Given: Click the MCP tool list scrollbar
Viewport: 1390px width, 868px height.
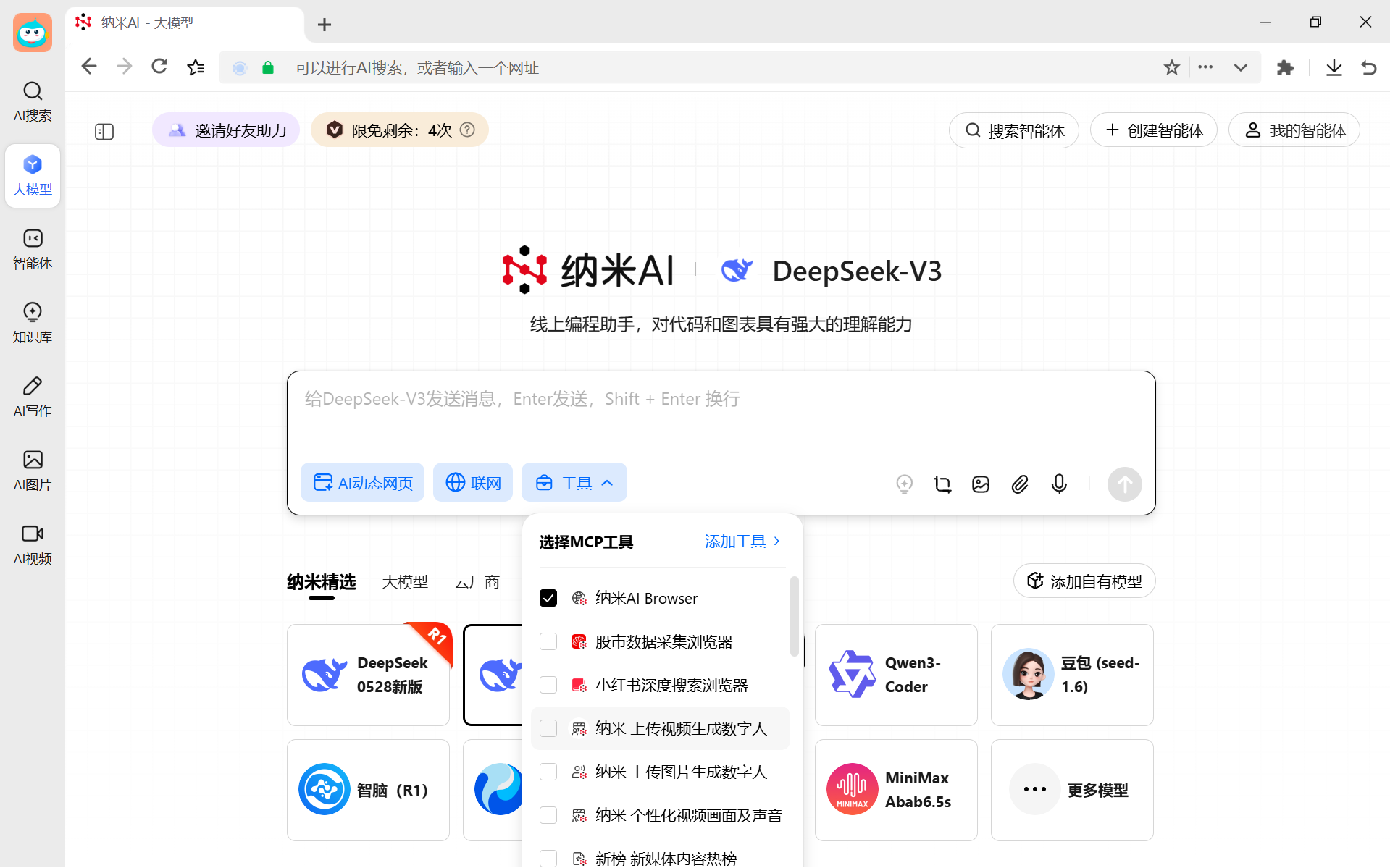Looking at the screenshot, I should 795,617.
